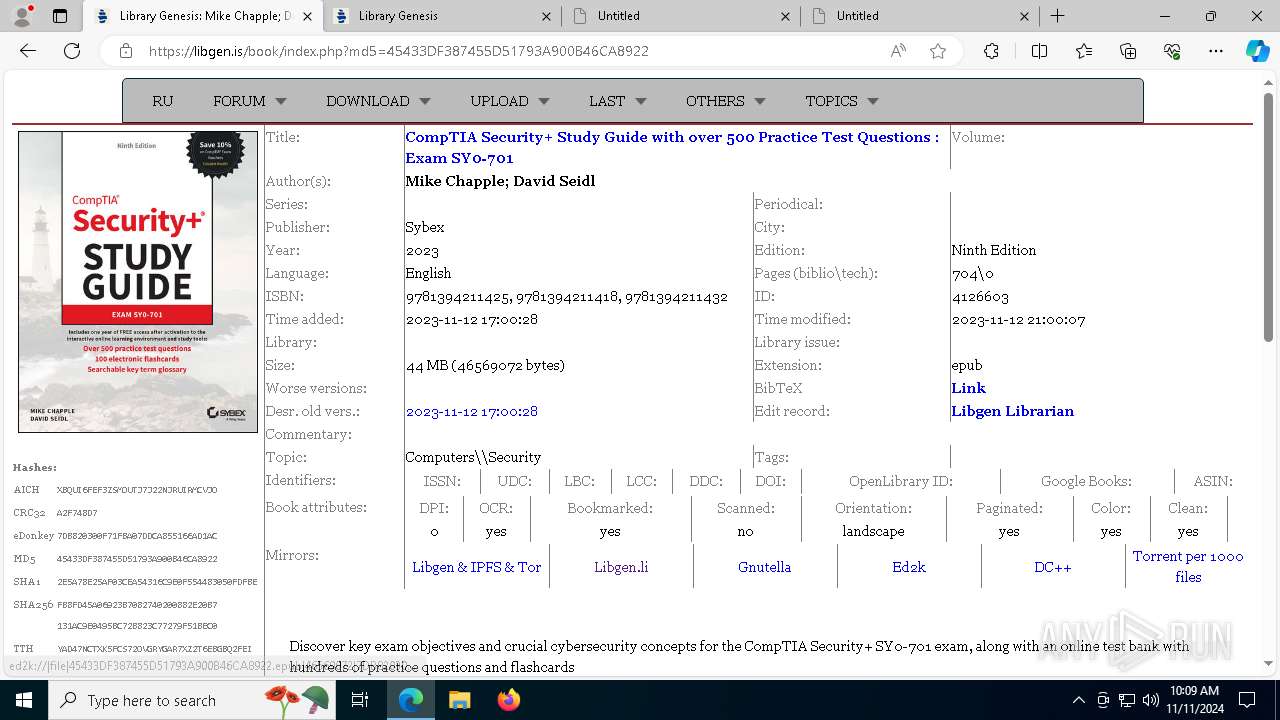
Task: Select the publisher name Sybex
Action: tap(425, 227)
